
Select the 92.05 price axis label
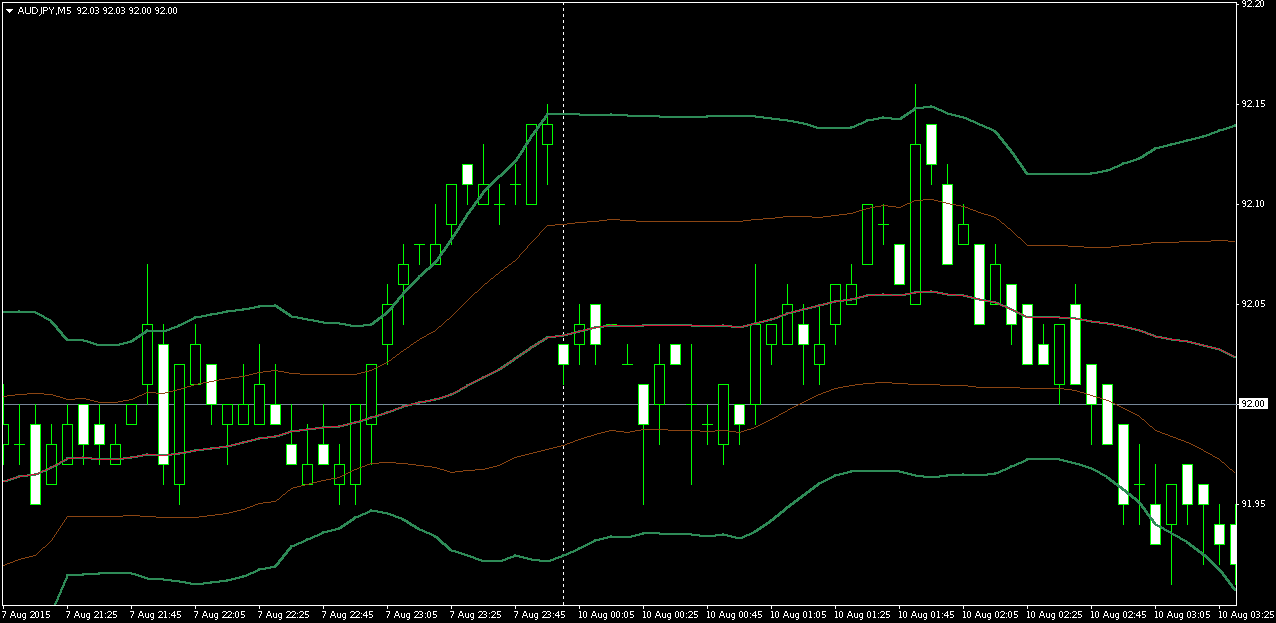pos(1252,304)
